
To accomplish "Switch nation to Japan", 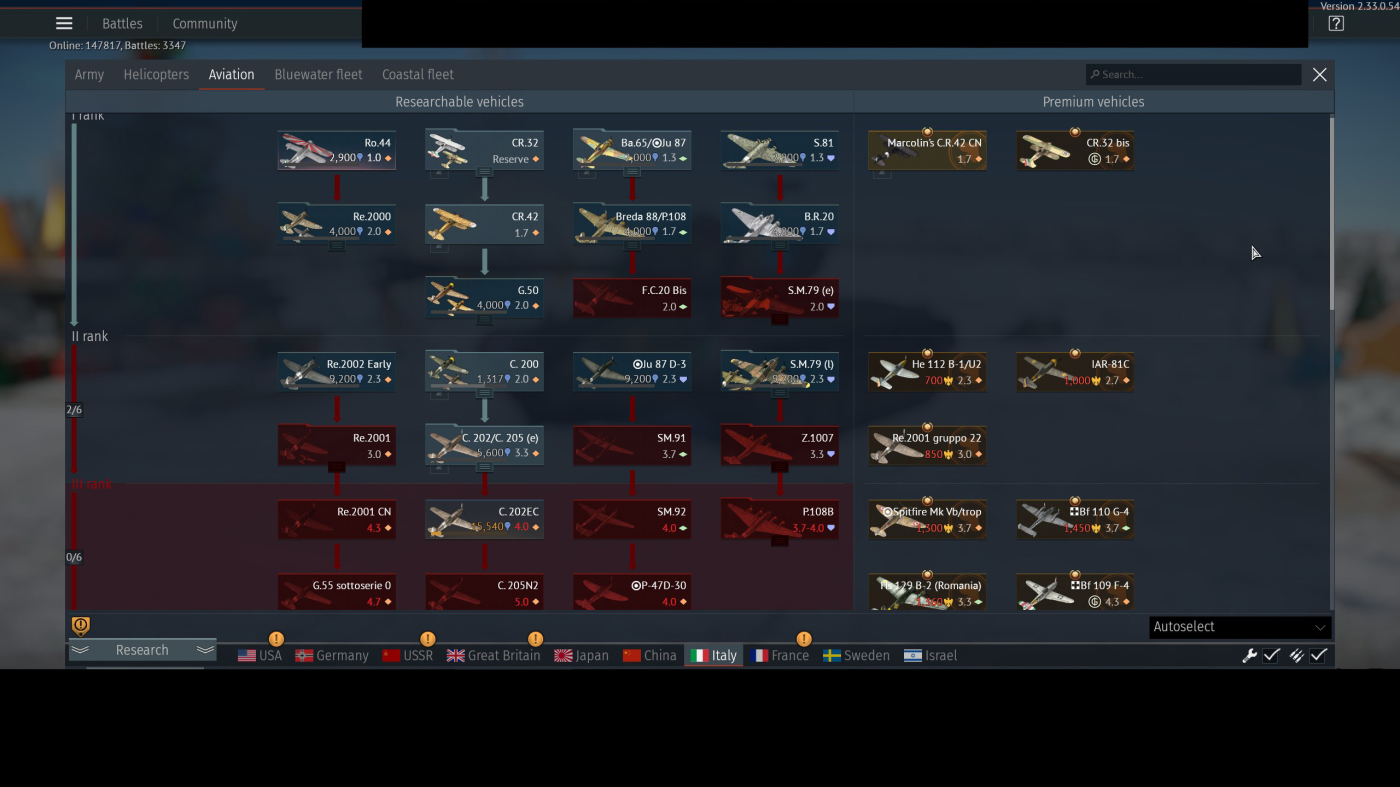I will 582,656.
